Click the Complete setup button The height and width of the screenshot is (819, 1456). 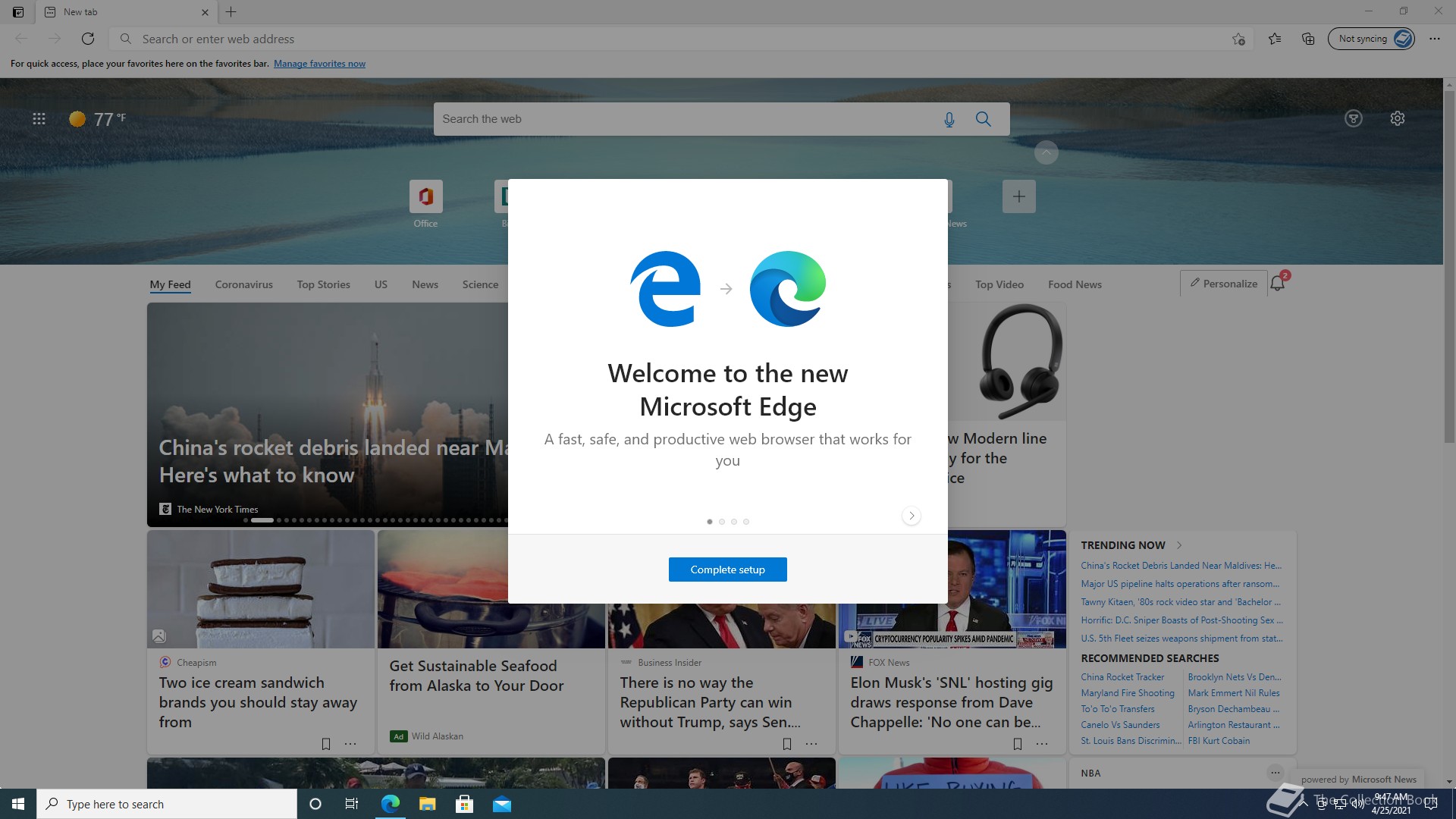pos(727,570)
